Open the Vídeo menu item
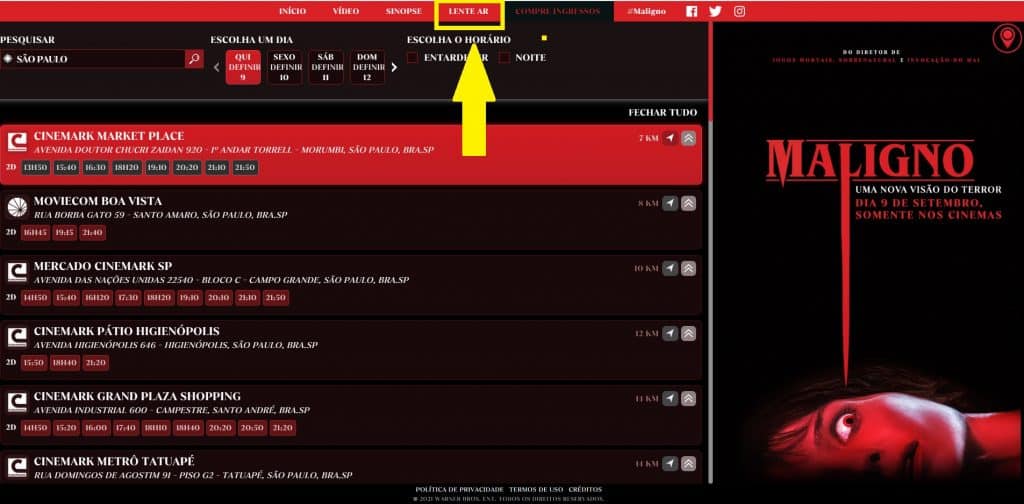 click(x=345, y=11)
